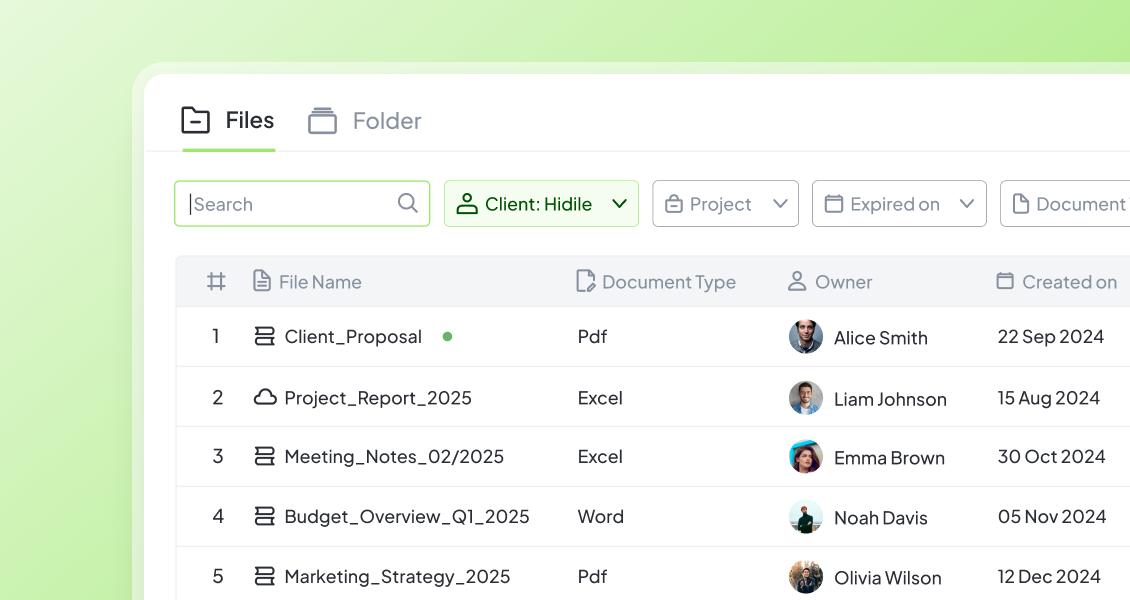The width and height of the screenshot is (1130, 600).
Task: Open the Client: Hidile filter dropdown
Action: 541,204
